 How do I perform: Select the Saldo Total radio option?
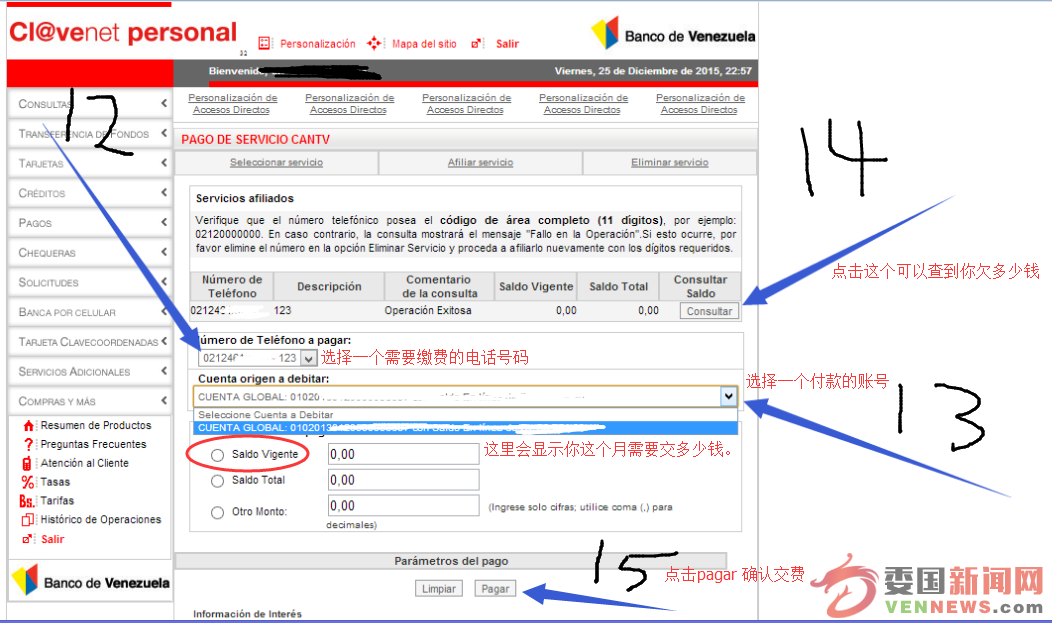click(x=217, y=481)
